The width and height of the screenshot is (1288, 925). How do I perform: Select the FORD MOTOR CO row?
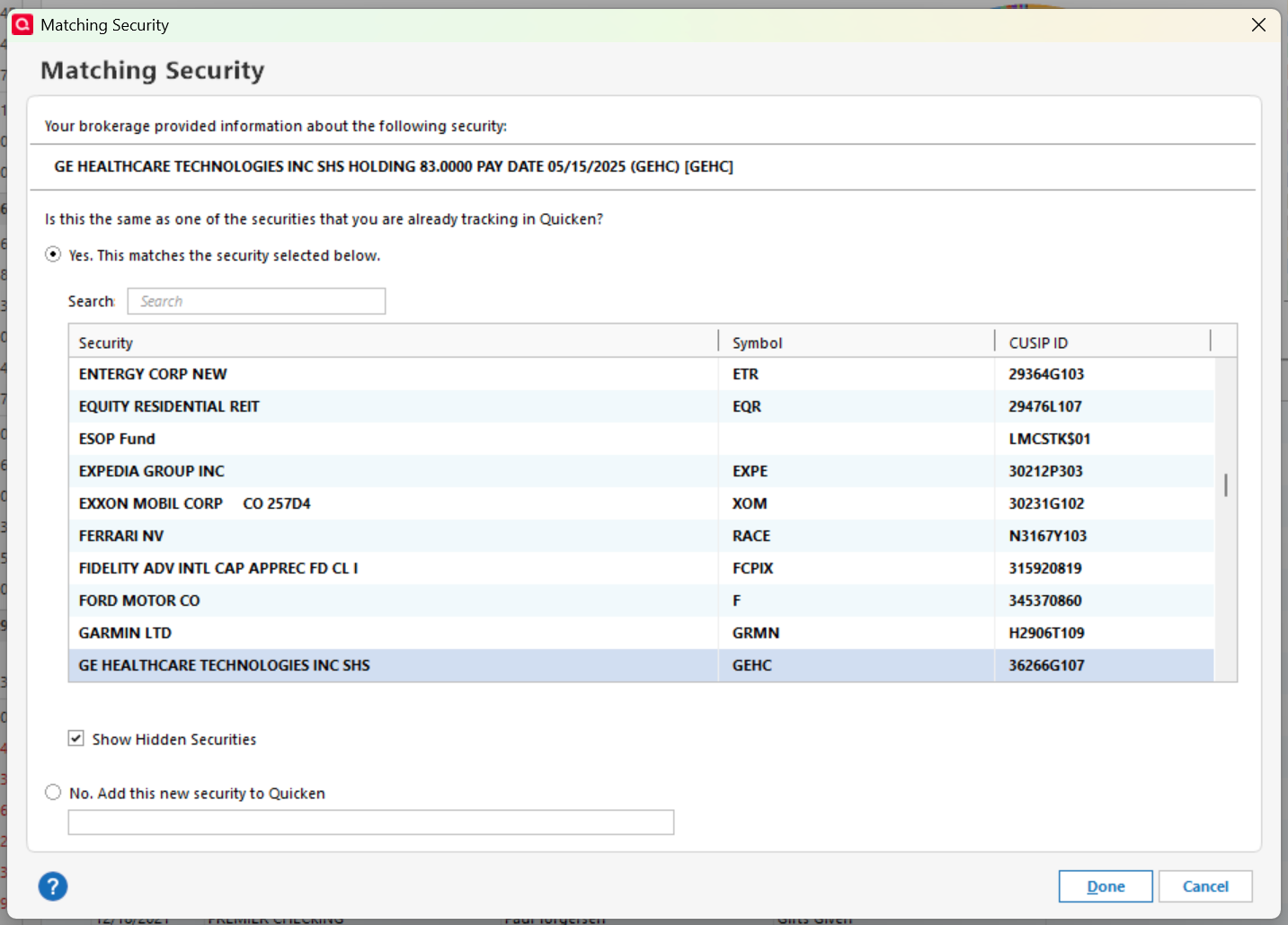(x=642, y=600)
